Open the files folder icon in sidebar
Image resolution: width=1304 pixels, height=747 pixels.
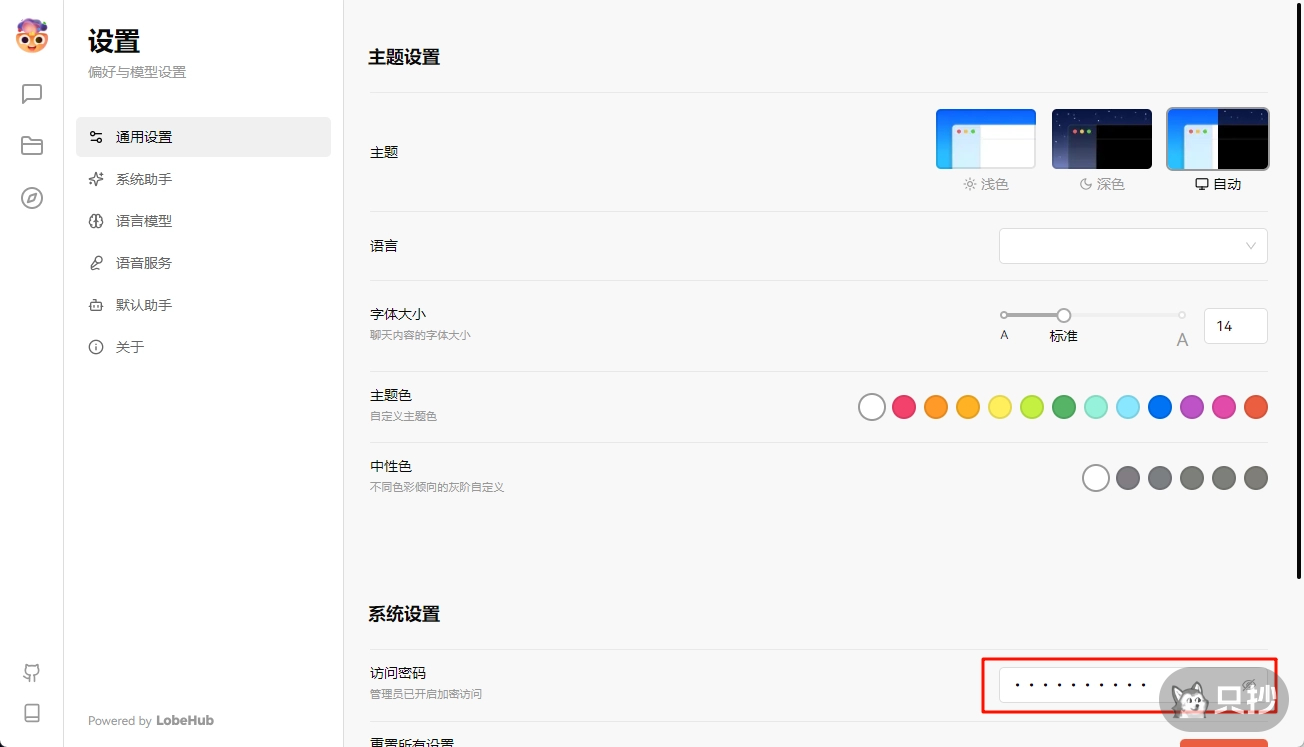(x=31, y=145)
